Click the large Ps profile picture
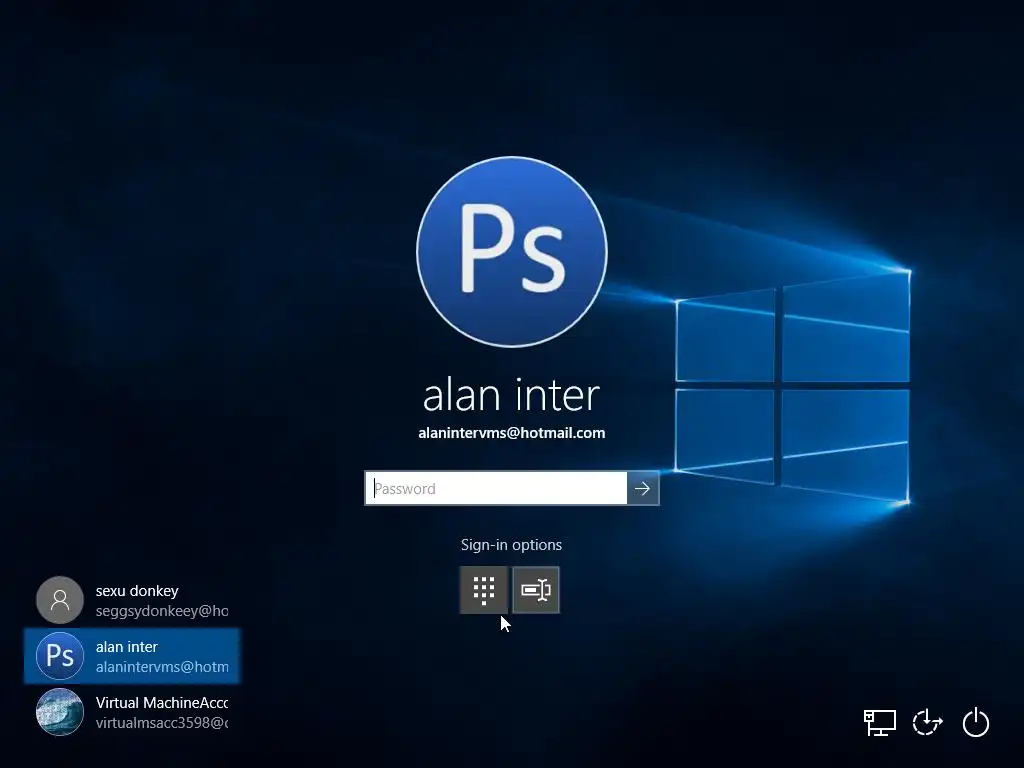Image resolution: width=1024 pixels, height=768 pixels. pos(512,251)
